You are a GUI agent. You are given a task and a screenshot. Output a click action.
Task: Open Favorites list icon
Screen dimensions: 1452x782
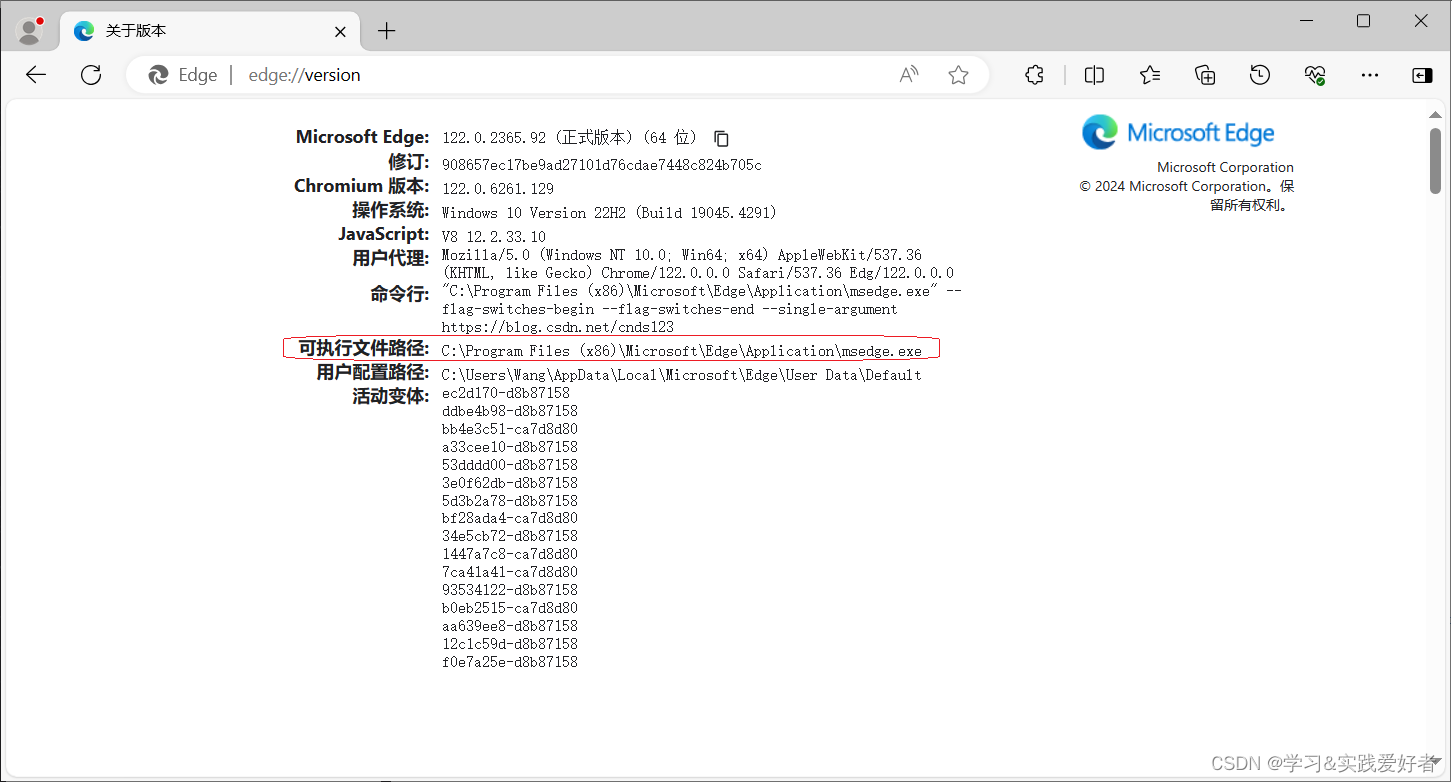1150,75
